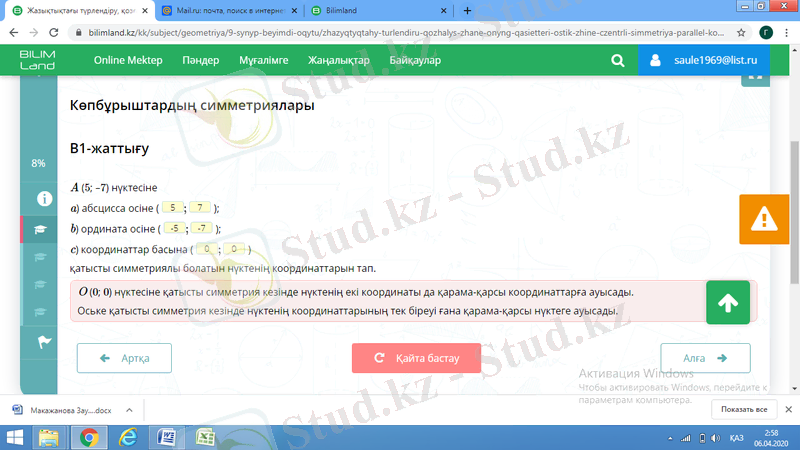800x450 pixels.
Task: Click the finish flag icon in sidebar
Action: (x=44, y=342)
